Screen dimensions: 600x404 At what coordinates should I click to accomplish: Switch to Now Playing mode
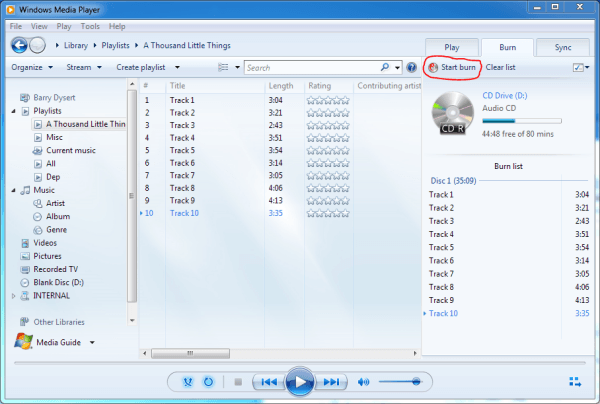coord(575,381)
